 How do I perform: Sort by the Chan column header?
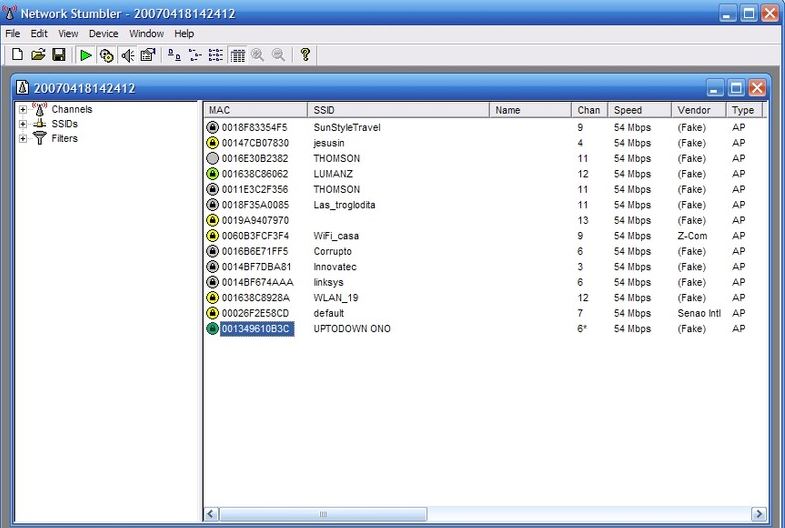589,110
